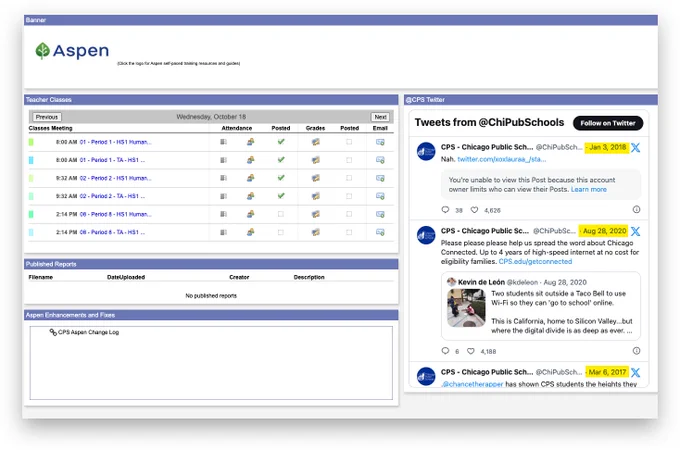Check grades Posted box for 2:14 PM Period 8 HS1 Human
This screenshot has width=680, height=450.
click(349, 214)
